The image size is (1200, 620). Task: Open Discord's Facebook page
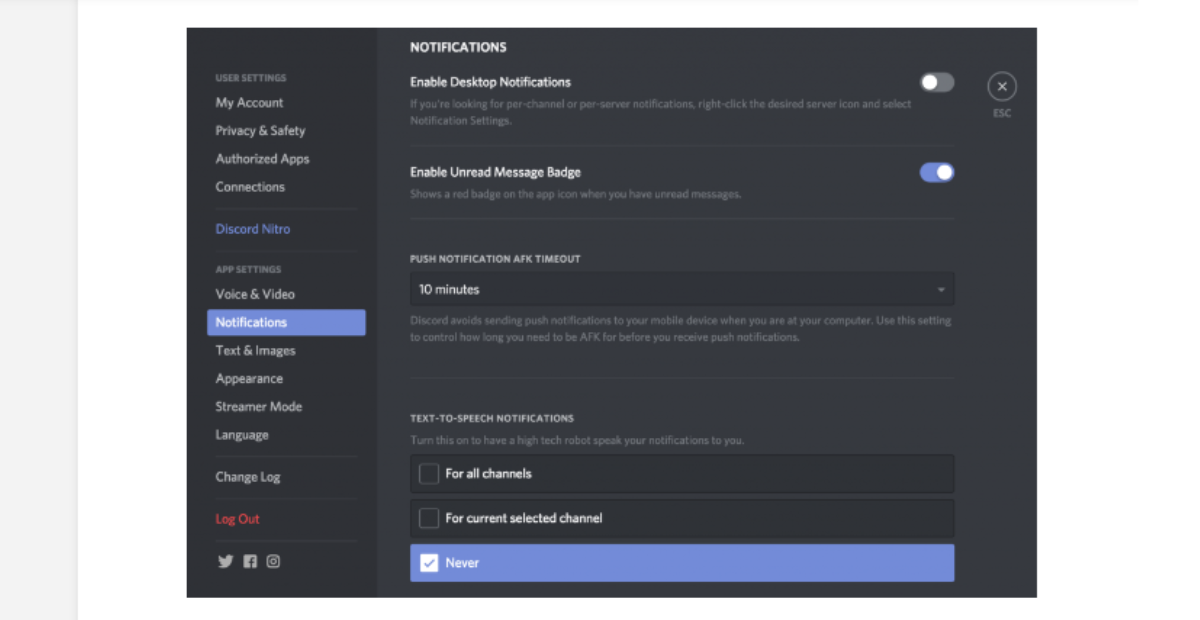click(250, 561)
